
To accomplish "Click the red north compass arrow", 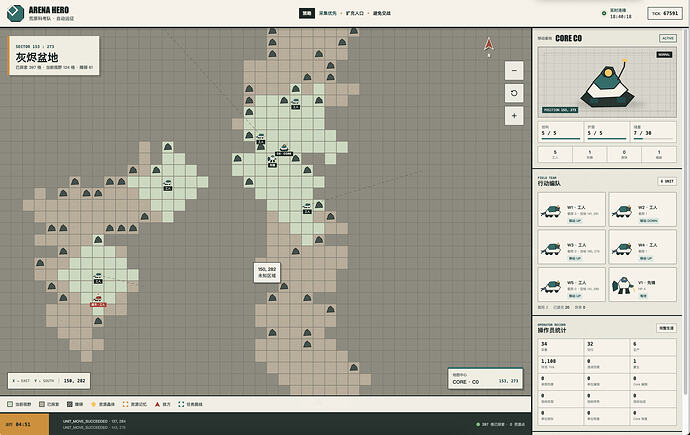I will (x=488, y=44).
